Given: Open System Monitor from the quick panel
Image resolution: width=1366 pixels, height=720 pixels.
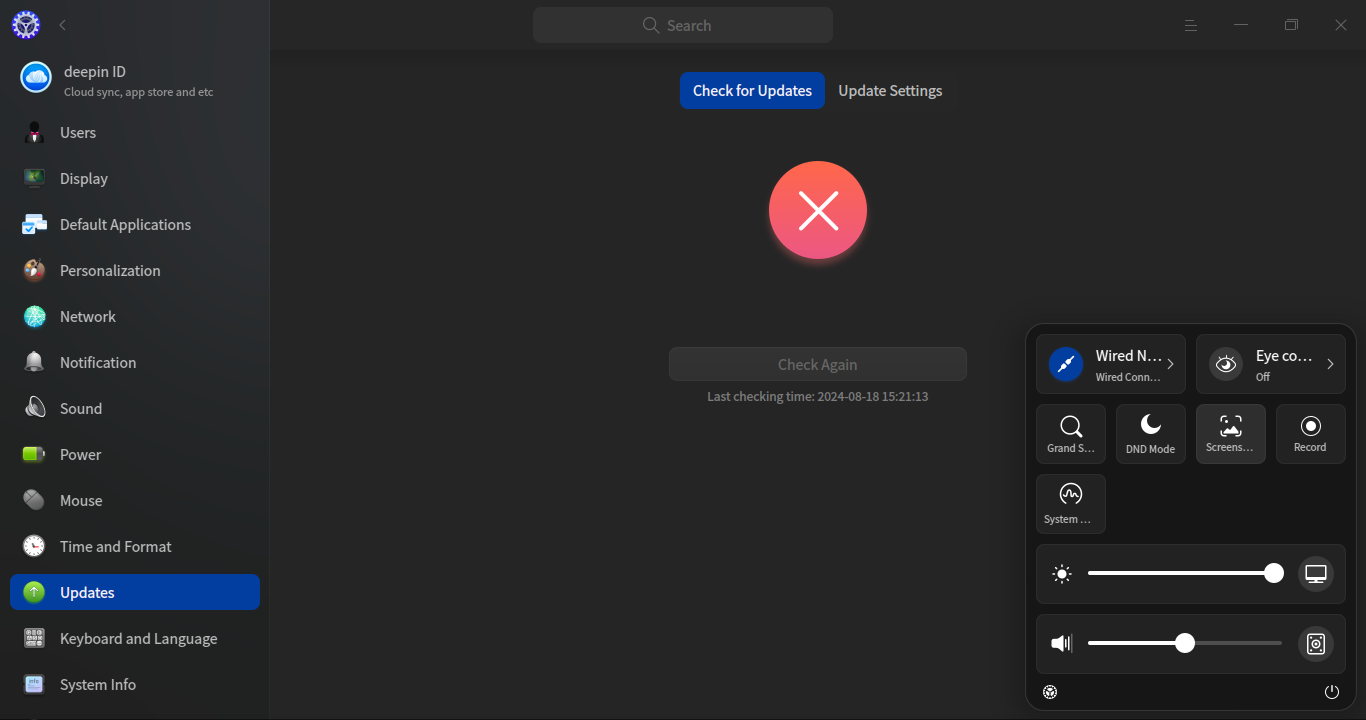Looking at the screenshot, I should coord(1071,504).
